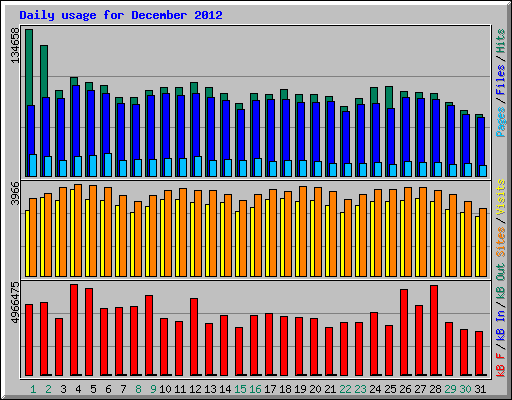Image resolution: width=512 pixels, height=400 pixels.
Task: Click the cyan pages bar for day 1
Action: point(33,165)
